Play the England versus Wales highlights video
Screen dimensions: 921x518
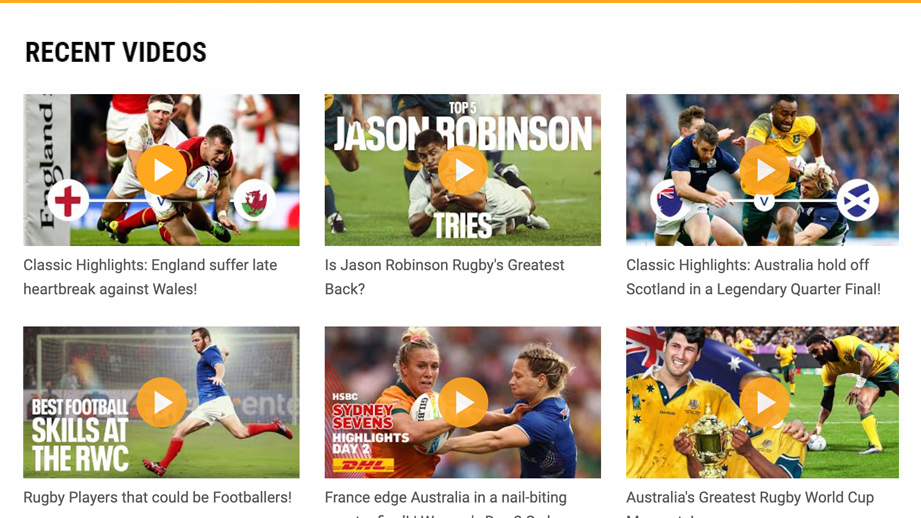(x=162, y=170)
